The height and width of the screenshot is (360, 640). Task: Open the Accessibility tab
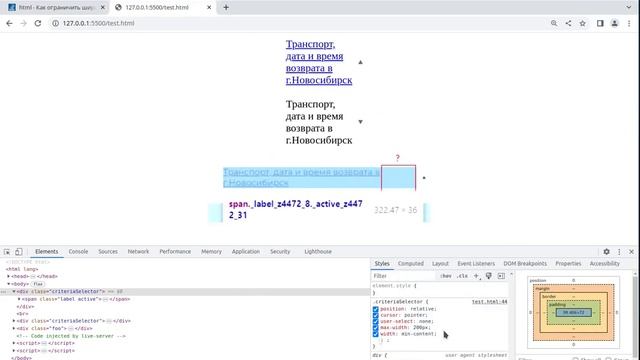coord(604,264)
